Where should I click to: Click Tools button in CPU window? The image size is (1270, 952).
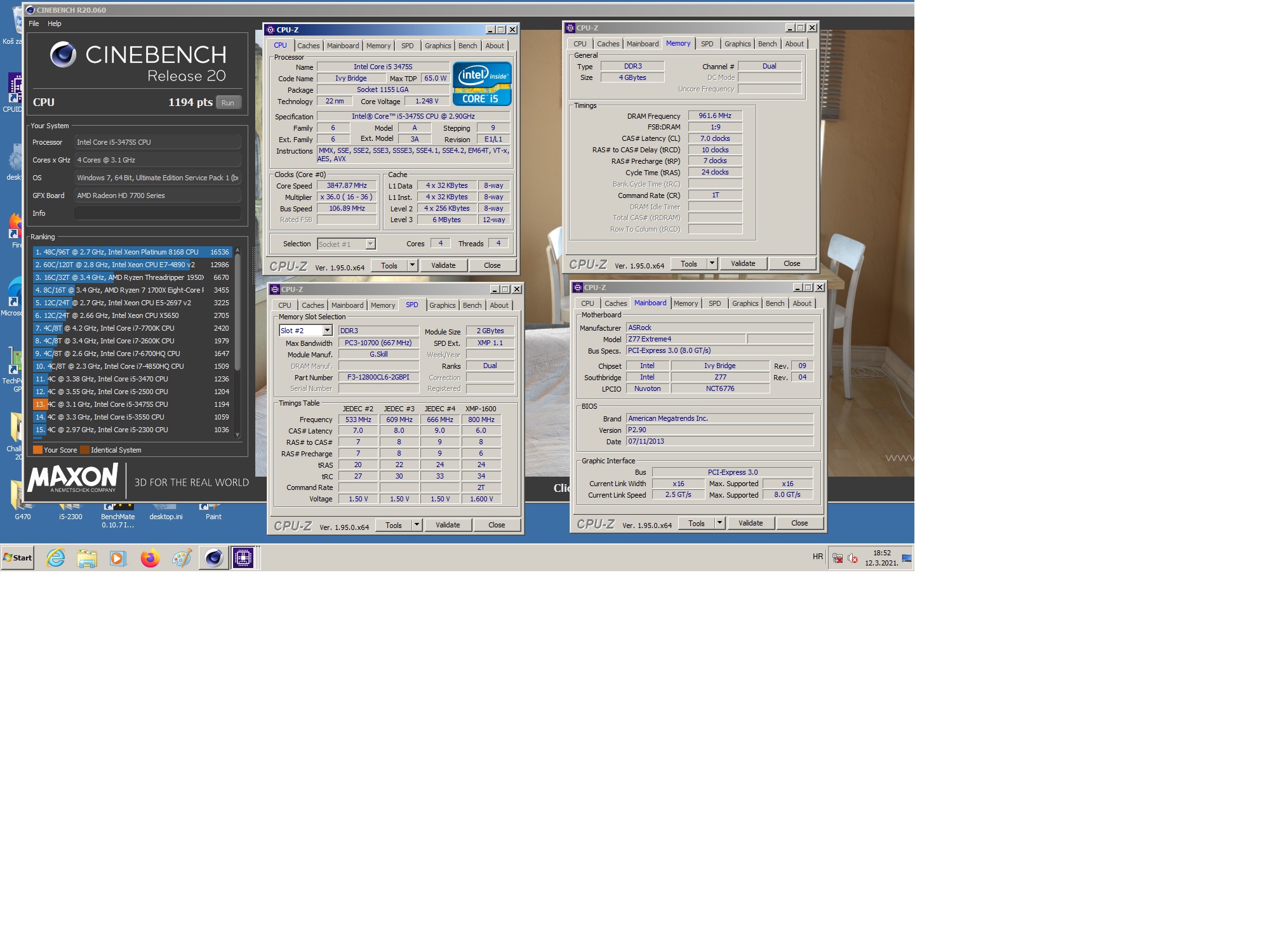[x=389, y=265]
